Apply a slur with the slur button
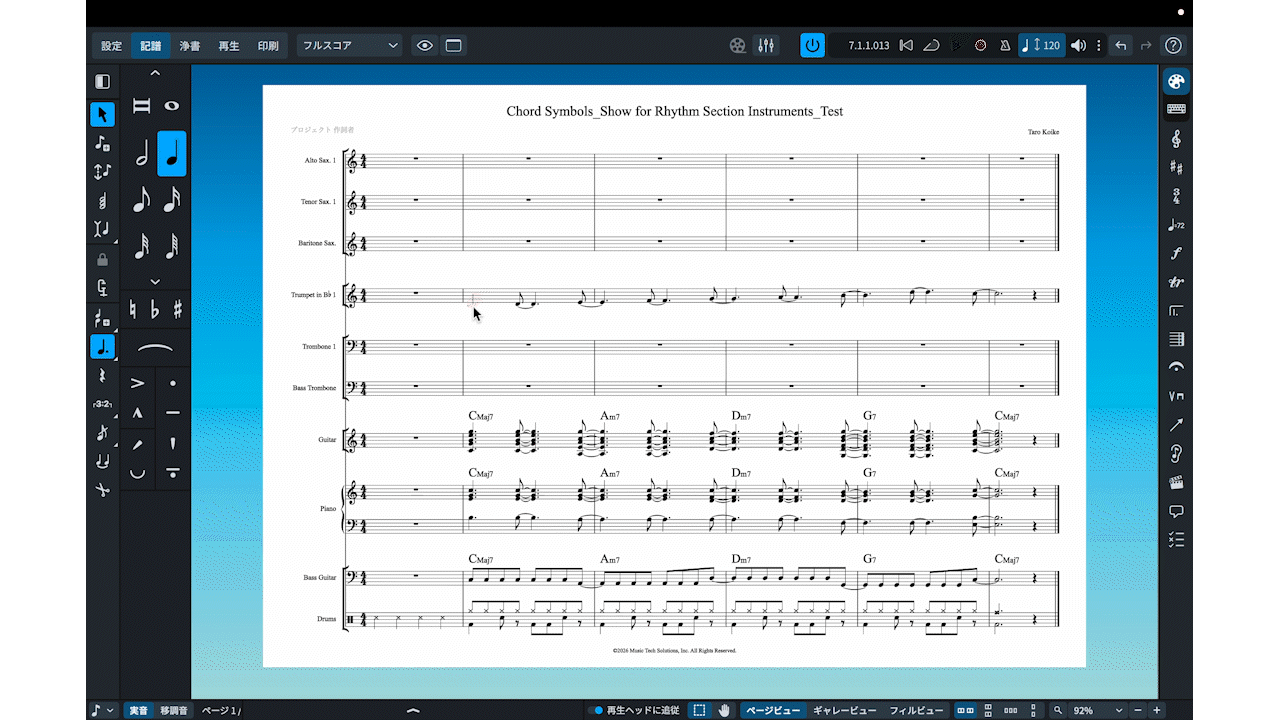 point(155,347)
